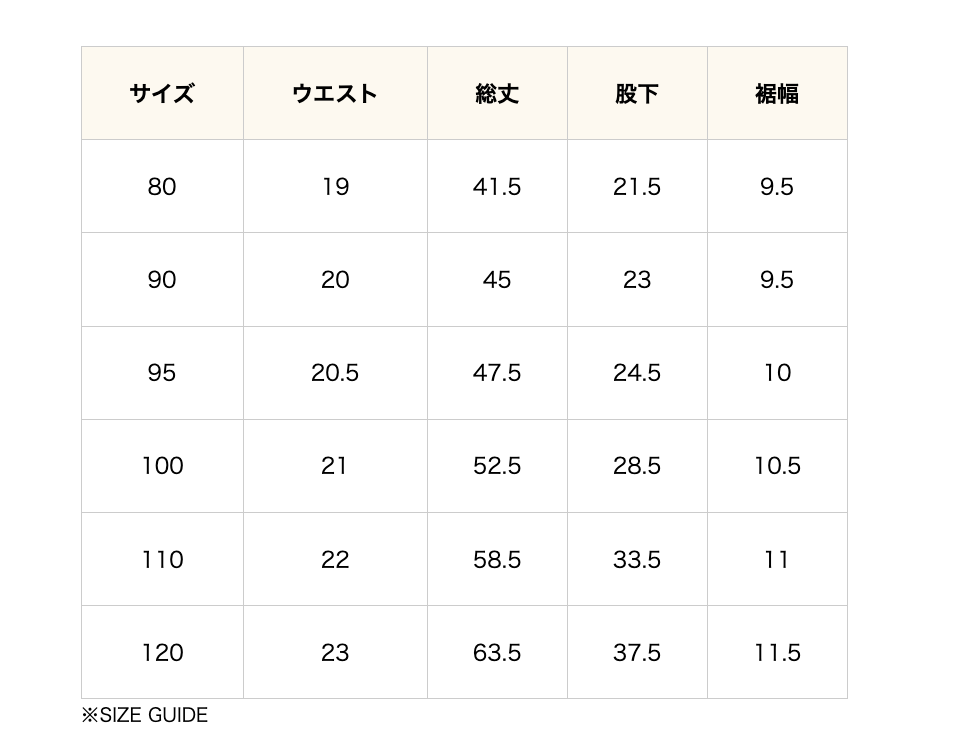
Task: Click inseam value 24.5
Action: pyautogui.click(x=637, y=373)
